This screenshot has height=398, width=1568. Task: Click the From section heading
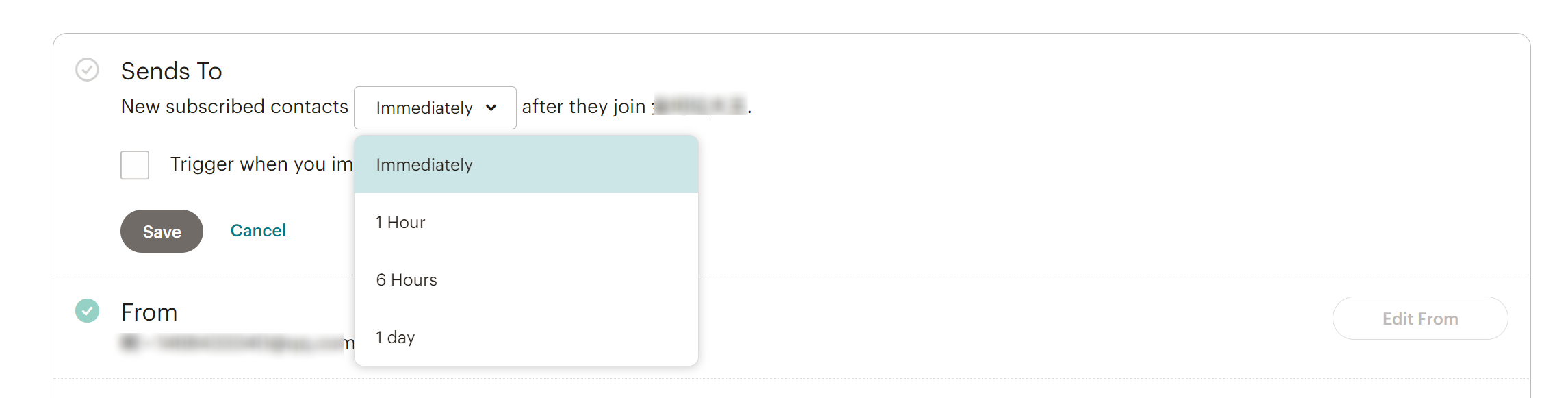coord(149,312)
